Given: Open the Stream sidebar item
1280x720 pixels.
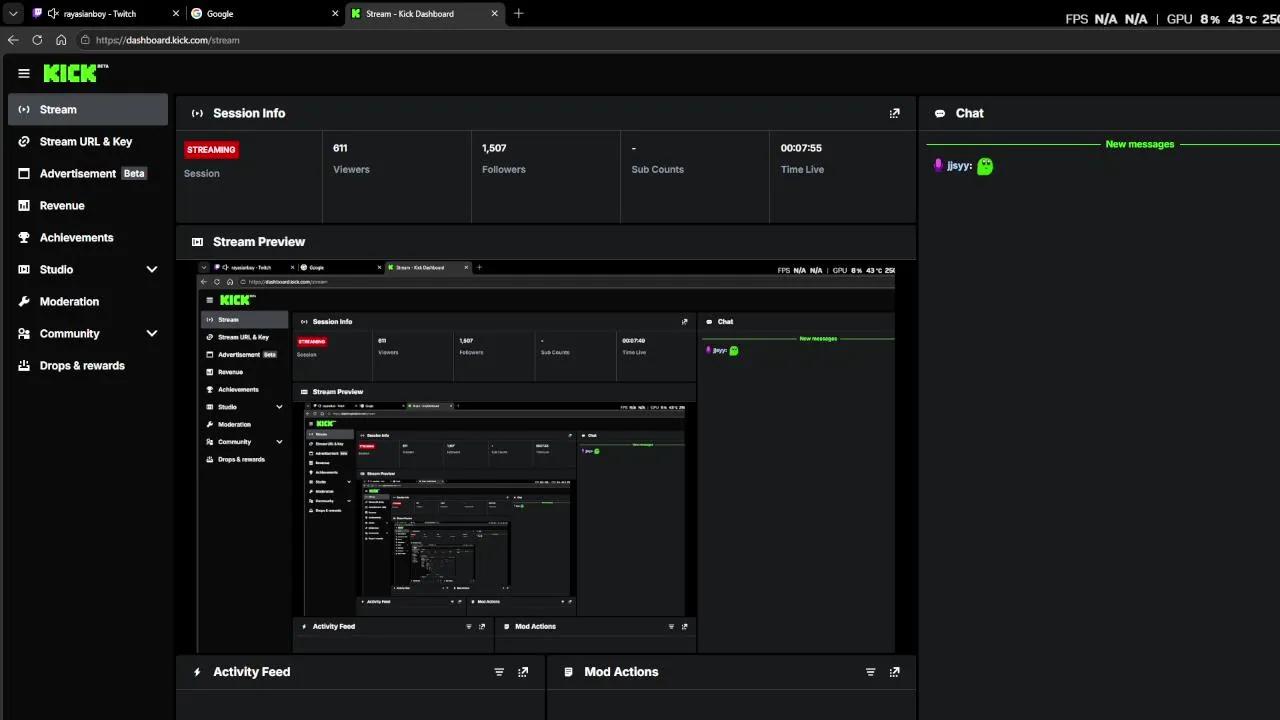Looking at the screenshot, I should click(x=88, y=110).
